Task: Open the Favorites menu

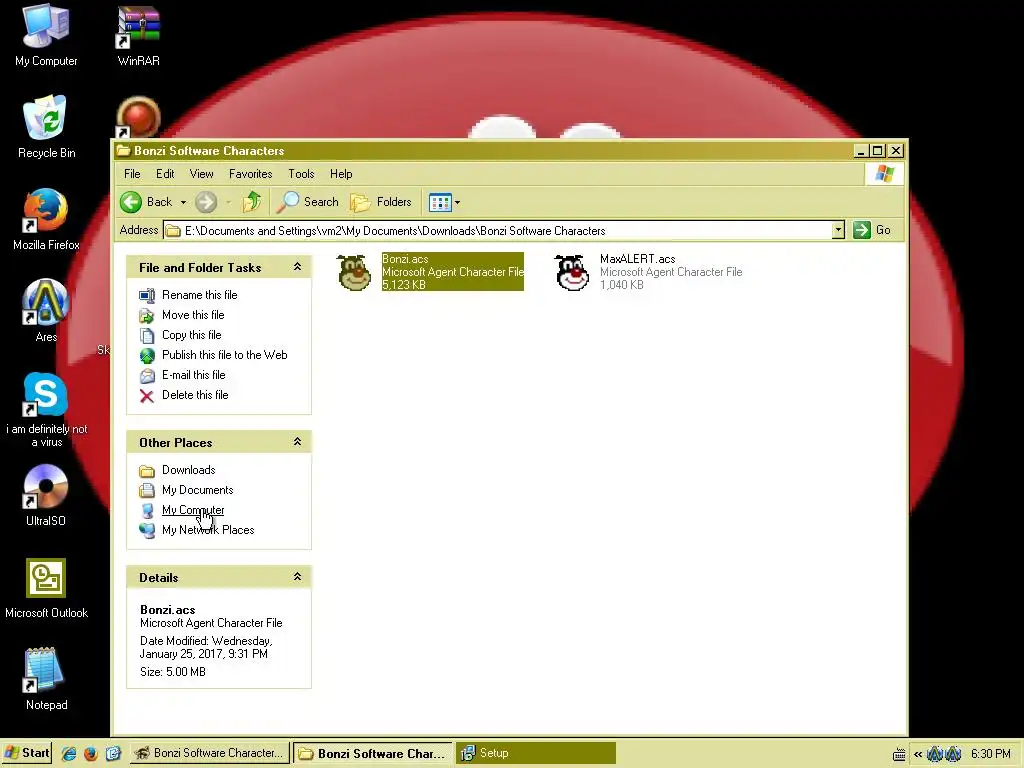Action: coord(250,174)
